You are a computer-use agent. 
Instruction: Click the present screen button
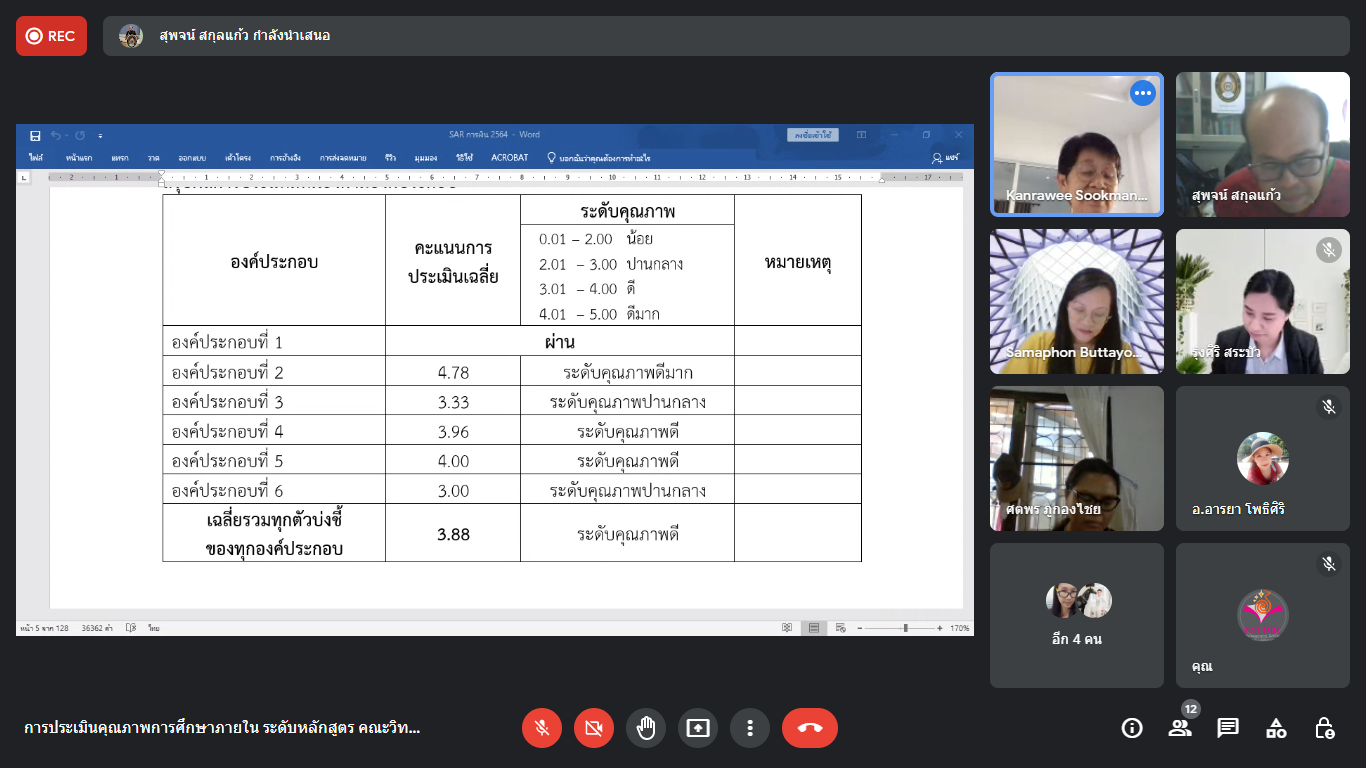pos(698,728)
